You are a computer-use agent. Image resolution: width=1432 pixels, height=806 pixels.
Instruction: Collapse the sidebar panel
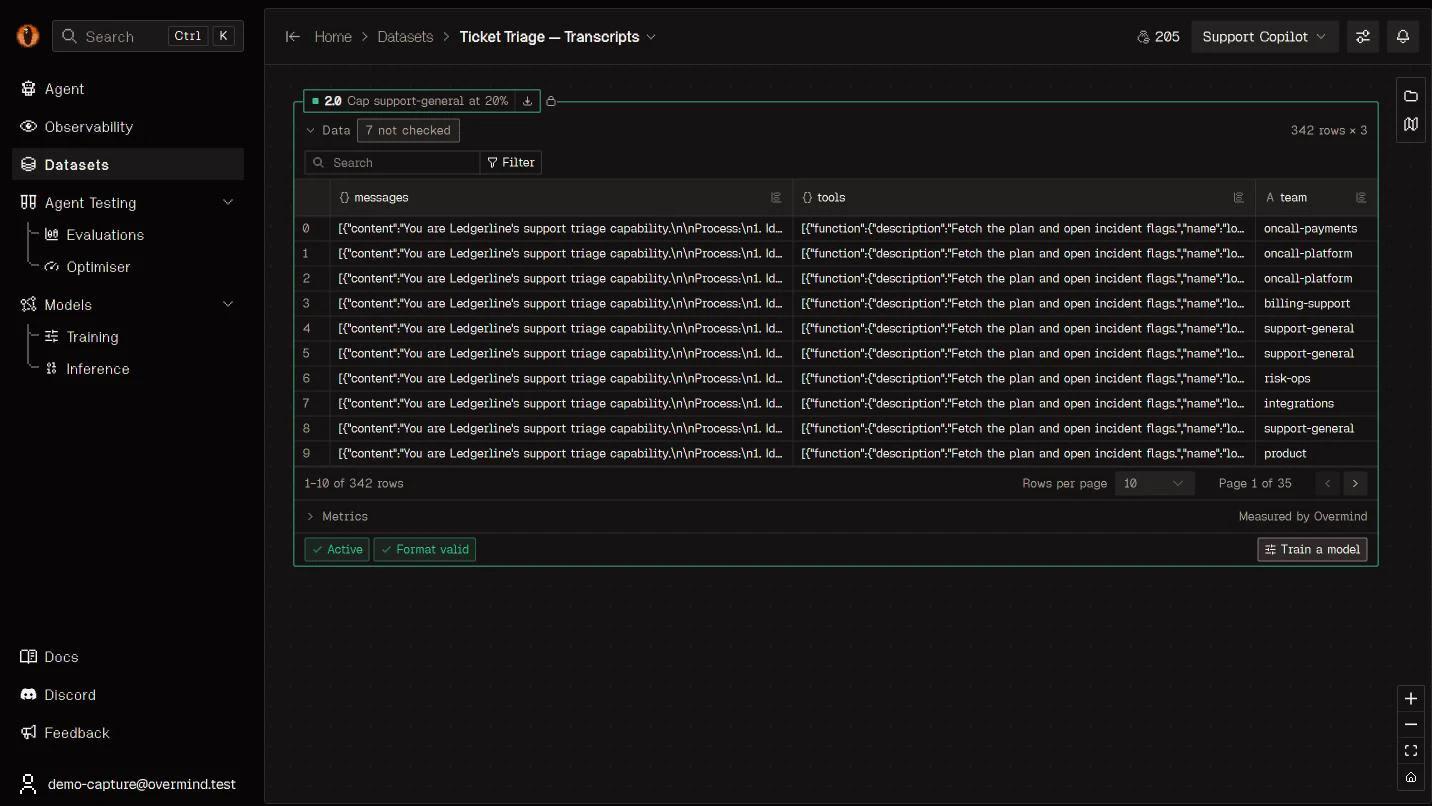(293, 37)
